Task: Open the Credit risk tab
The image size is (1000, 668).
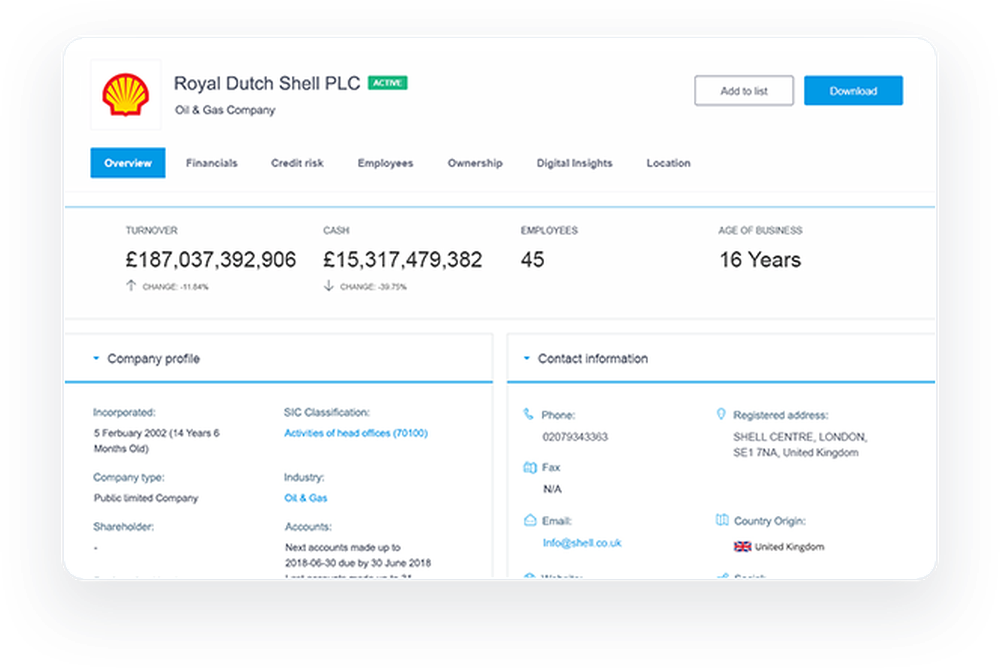Action: click(x=297, y=163)
